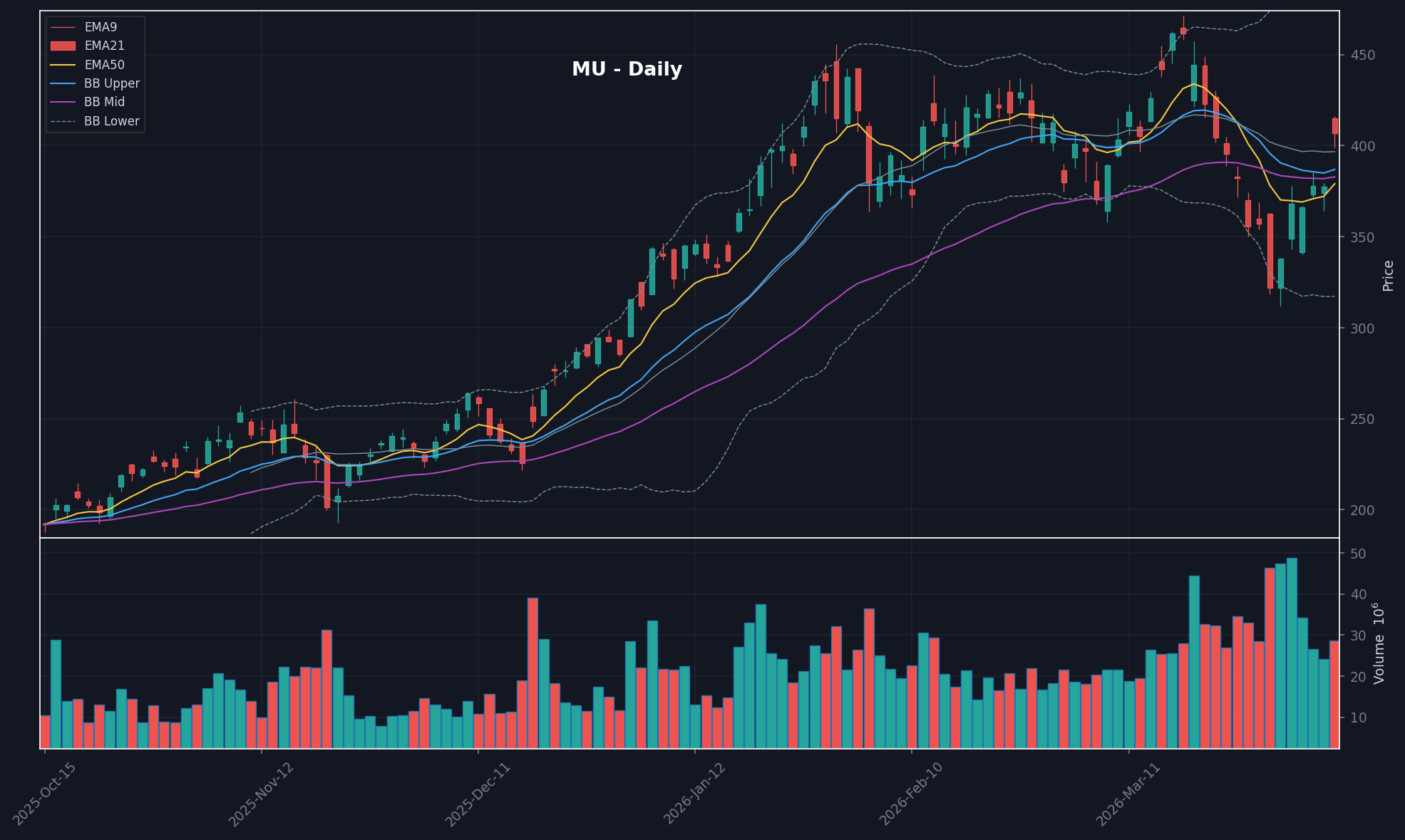Click the 2026-Feb-10 date axis label
This screenshot has width=1405, height=840.
tap(911, 794)
